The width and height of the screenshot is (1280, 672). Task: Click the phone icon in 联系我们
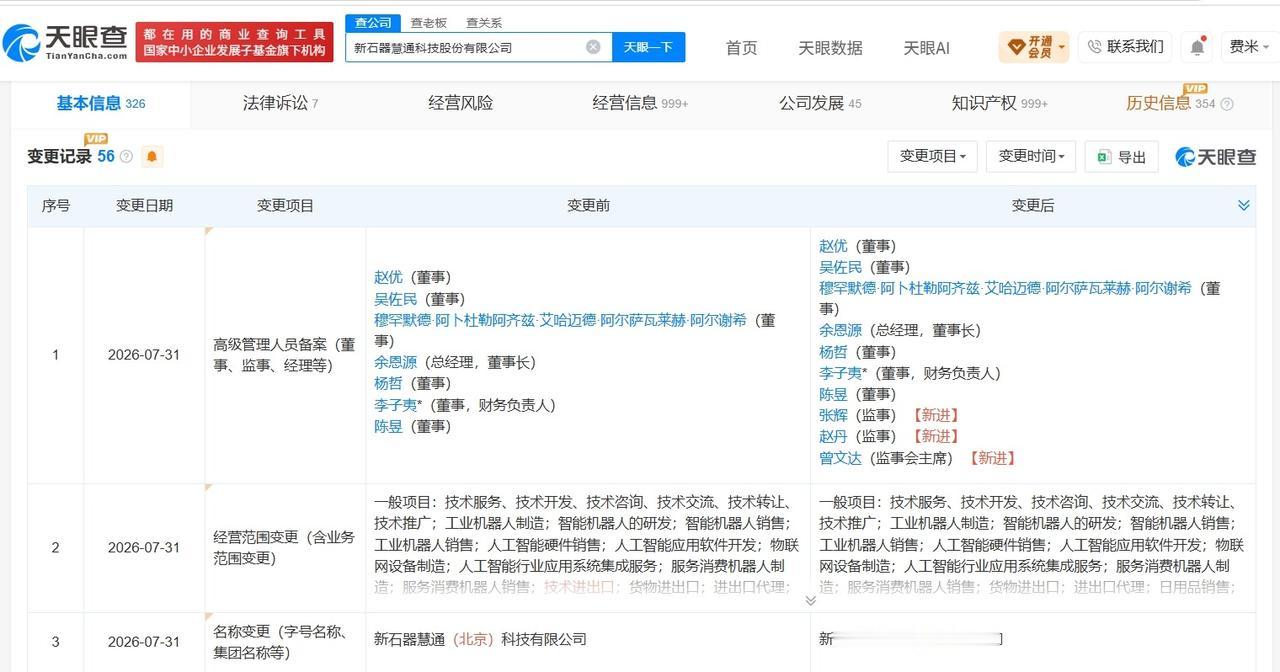click(1094, 47)
